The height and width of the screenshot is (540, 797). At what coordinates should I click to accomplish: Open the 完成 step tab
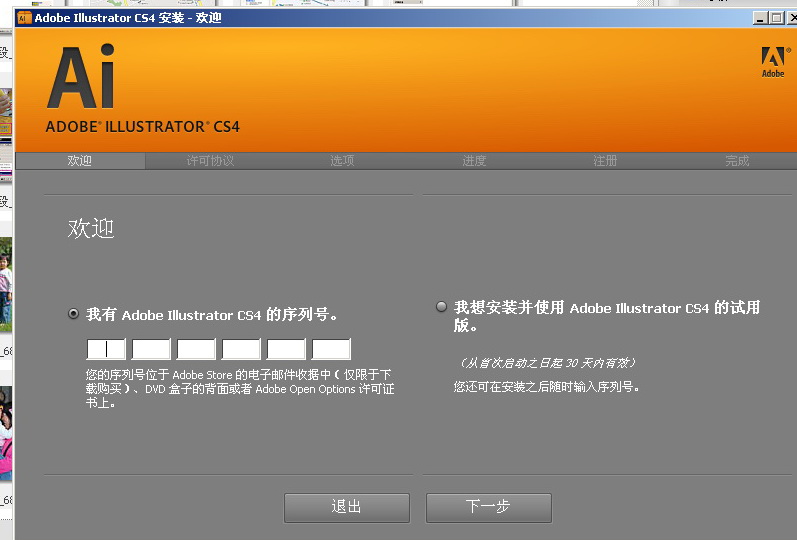click(737, 161)
